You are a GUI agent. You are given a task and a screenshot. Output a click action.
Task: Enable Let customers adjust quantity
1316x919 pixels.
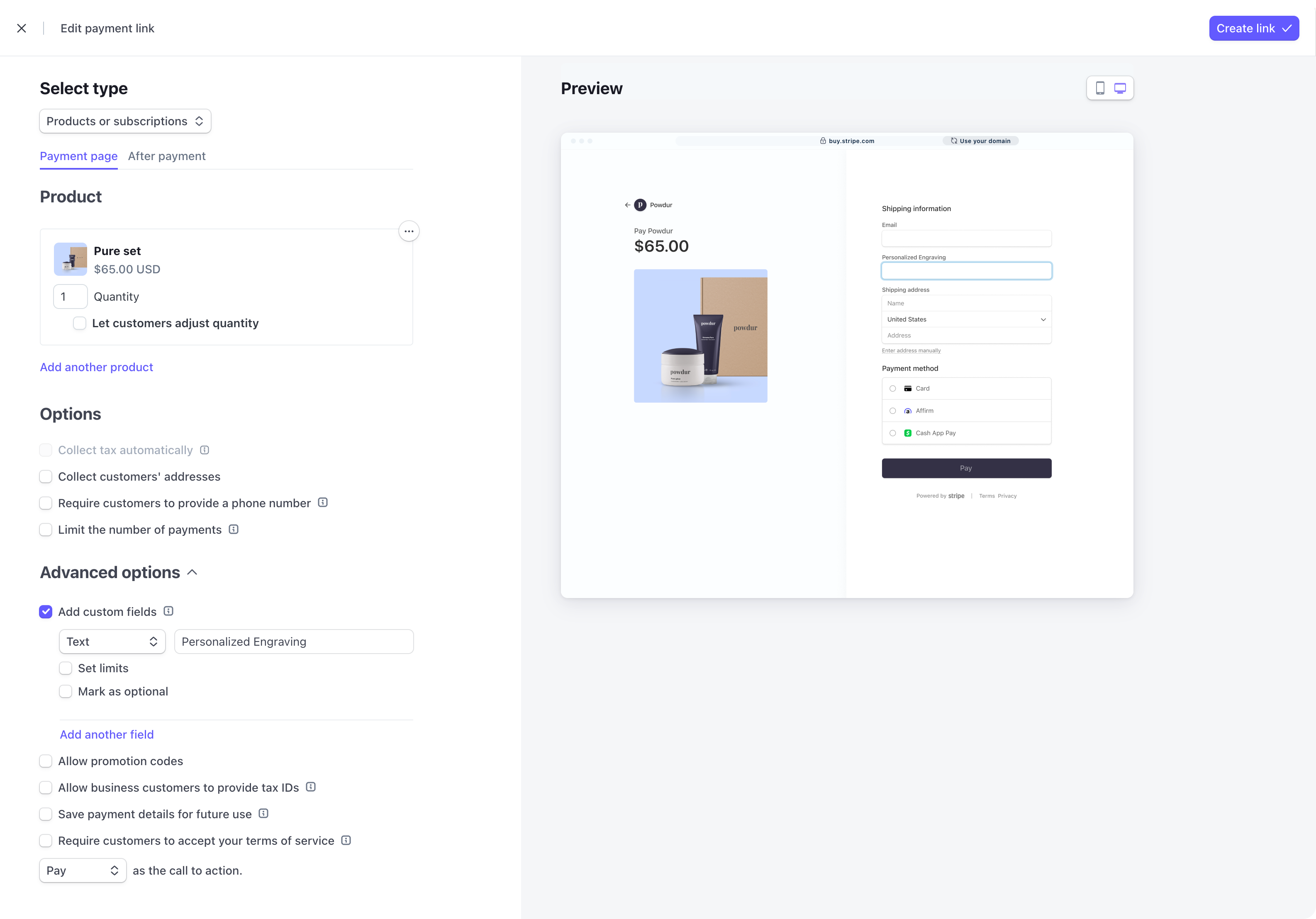[80, 323]
